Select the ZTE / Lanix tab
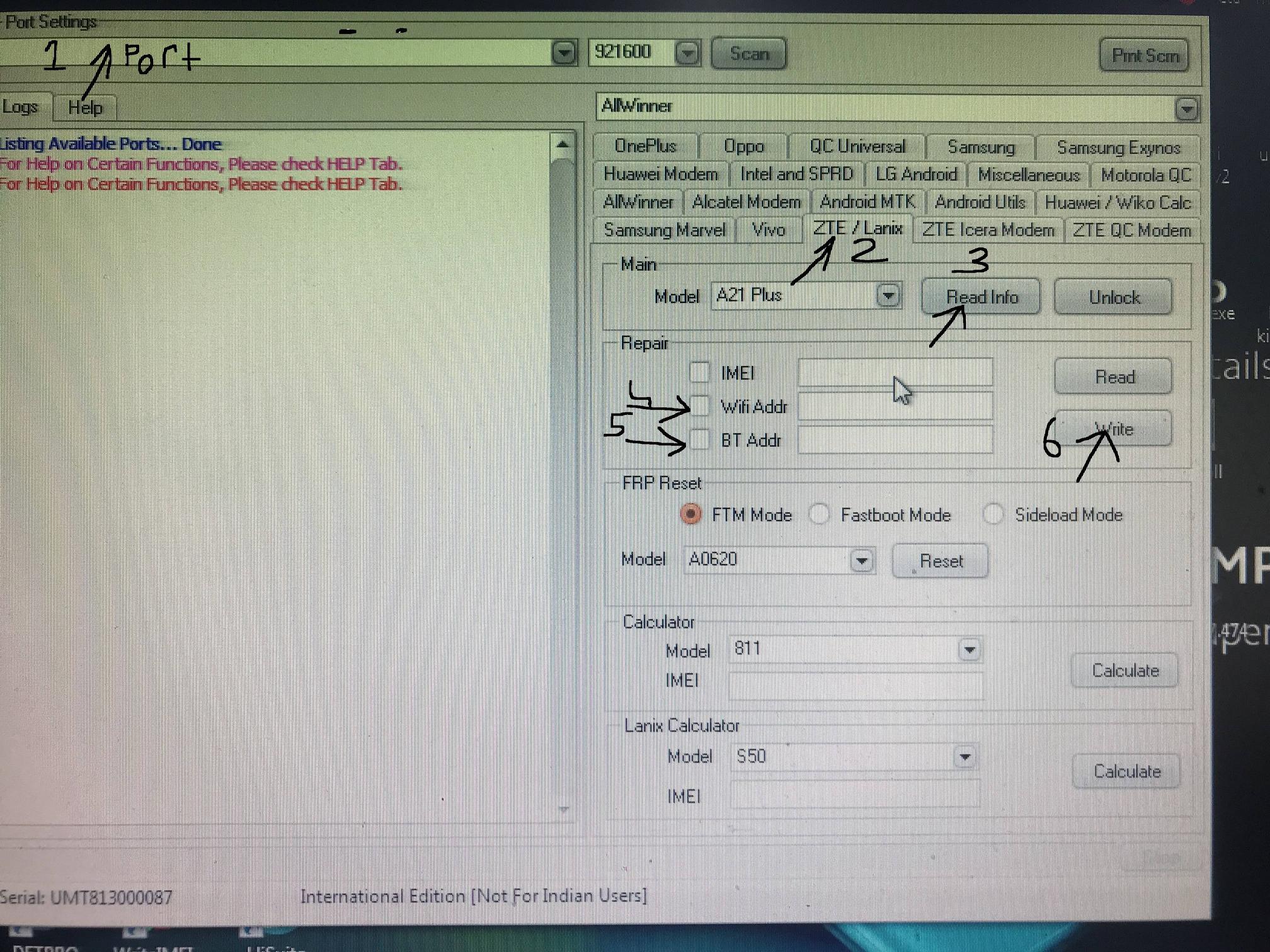Viewport: 1270px width, 952px height. [857, 229]
